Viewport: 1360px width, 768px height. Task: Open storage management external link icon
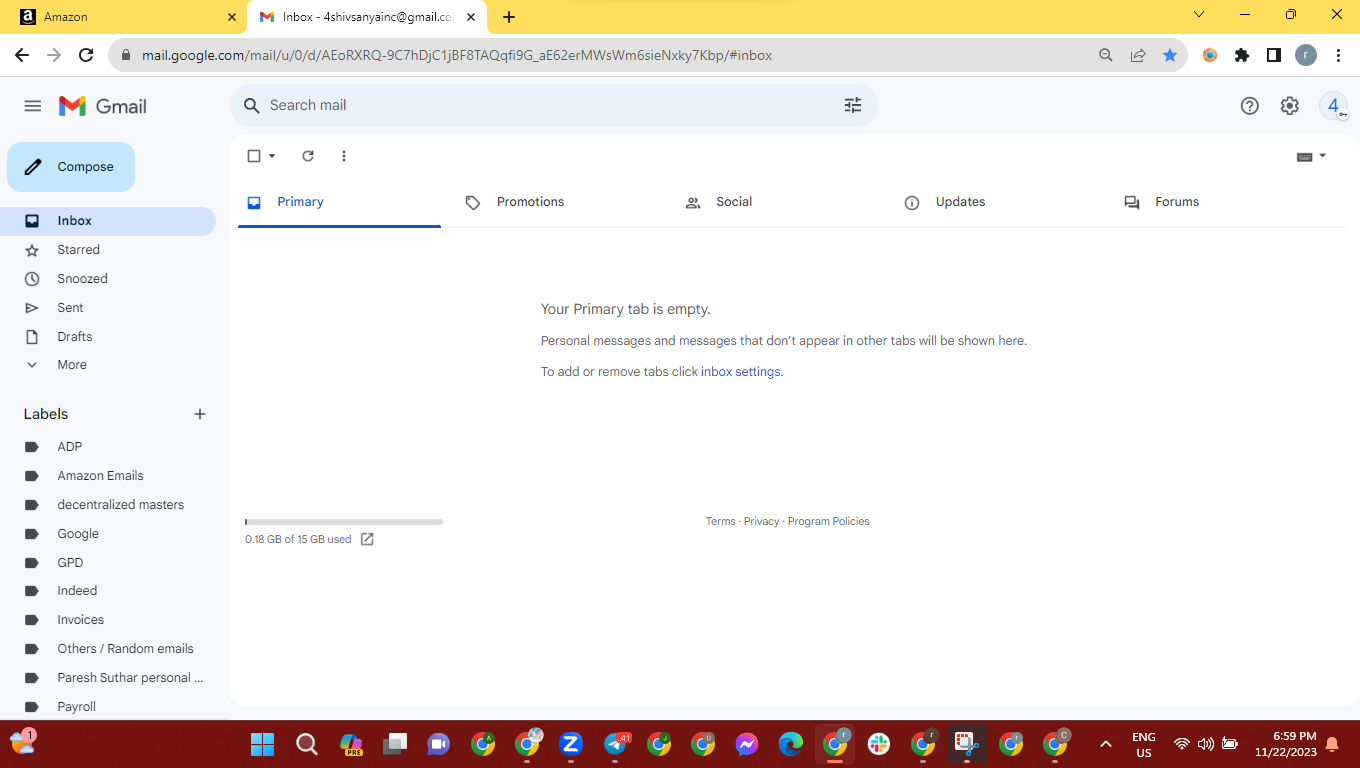click(367, 539)
